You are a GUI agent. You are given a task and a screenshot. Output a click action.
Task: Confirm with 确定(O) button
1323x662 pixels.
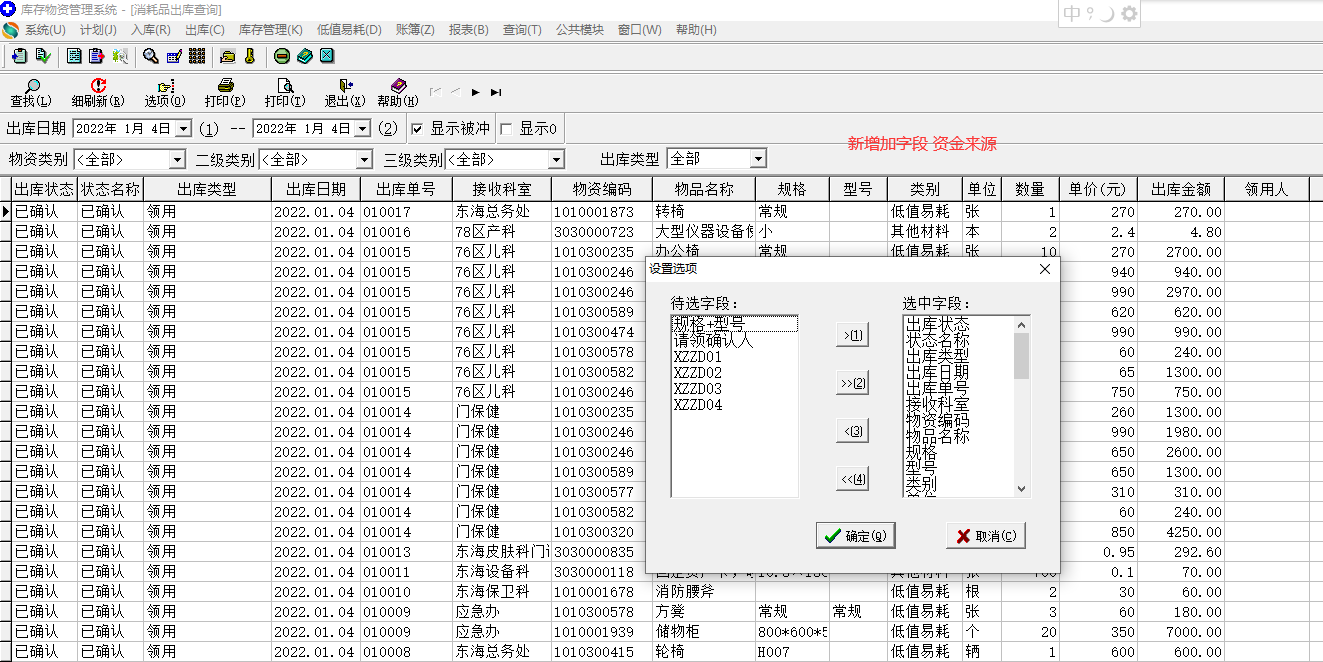pos(855,536)
